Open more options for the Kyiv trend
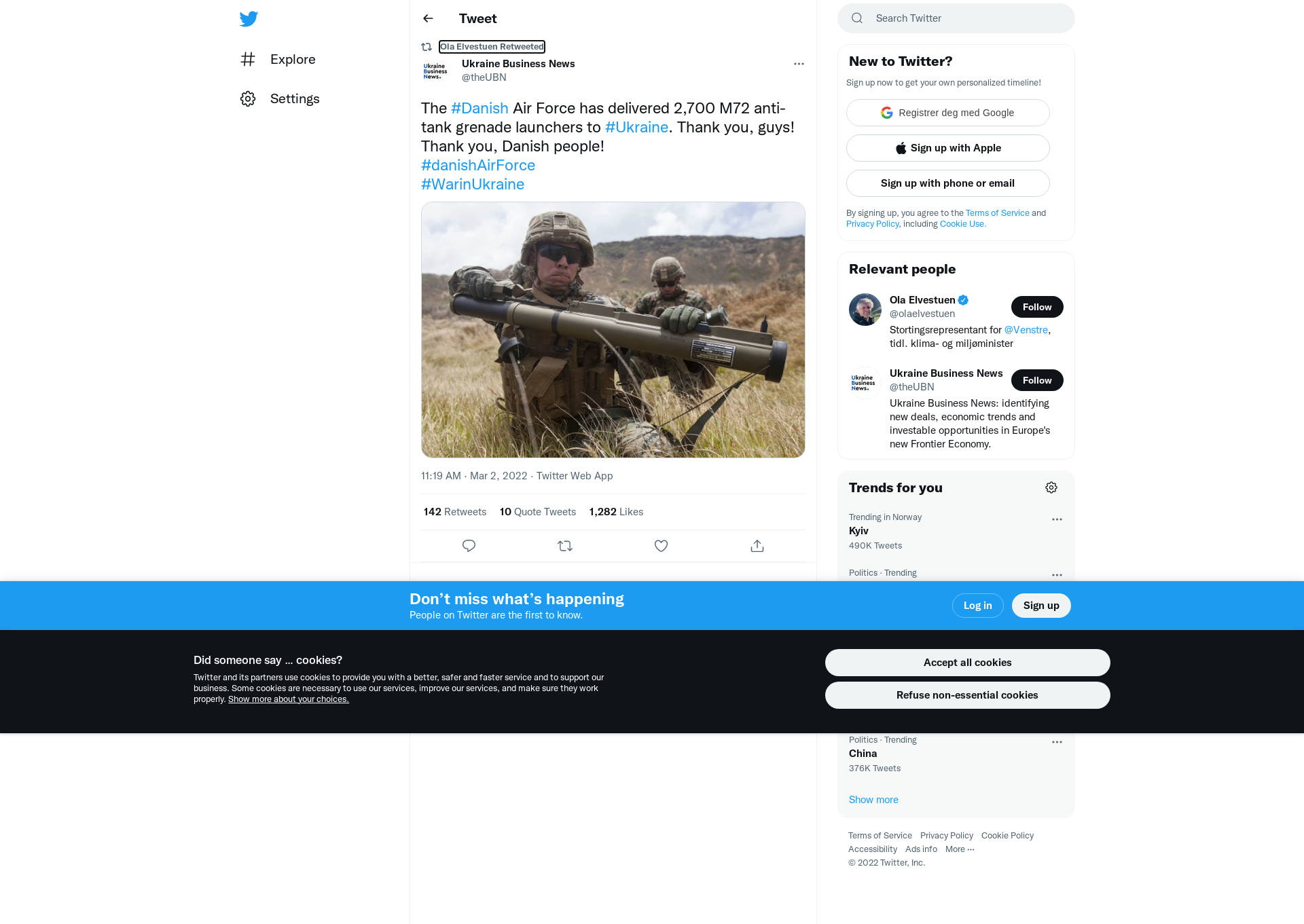1304x924 pixels. [1057, 519]
